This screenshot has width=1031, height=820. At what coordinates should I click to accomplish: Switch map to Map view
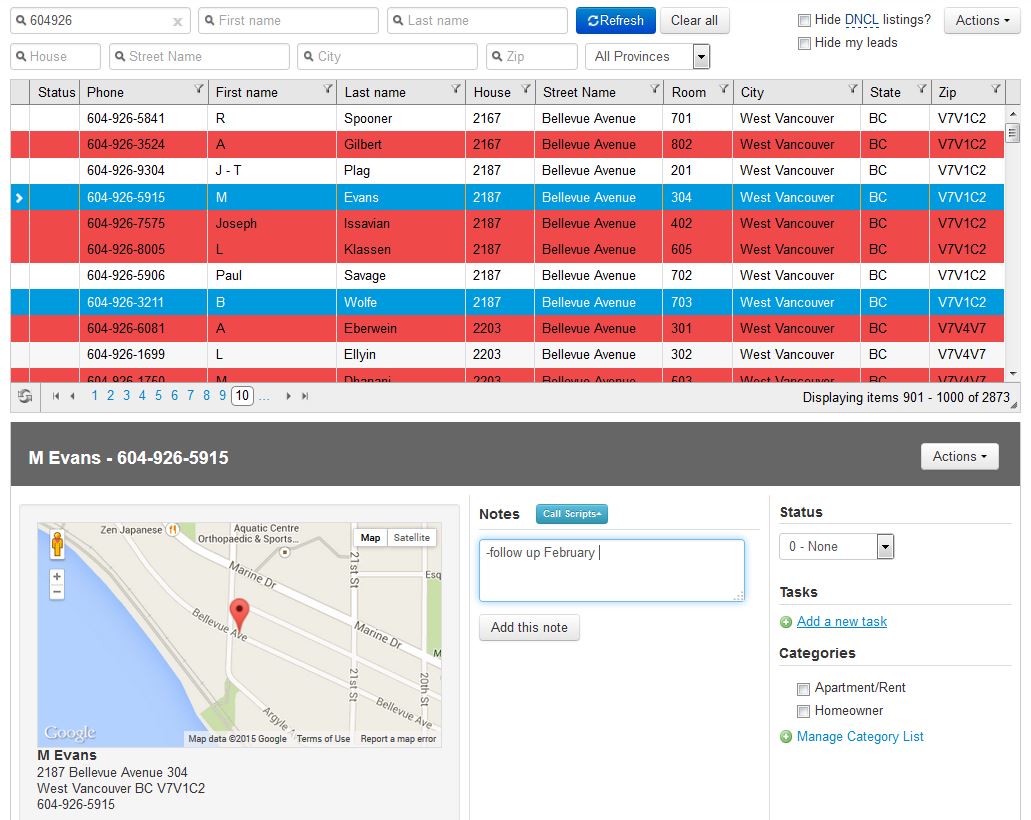[370, 538]
